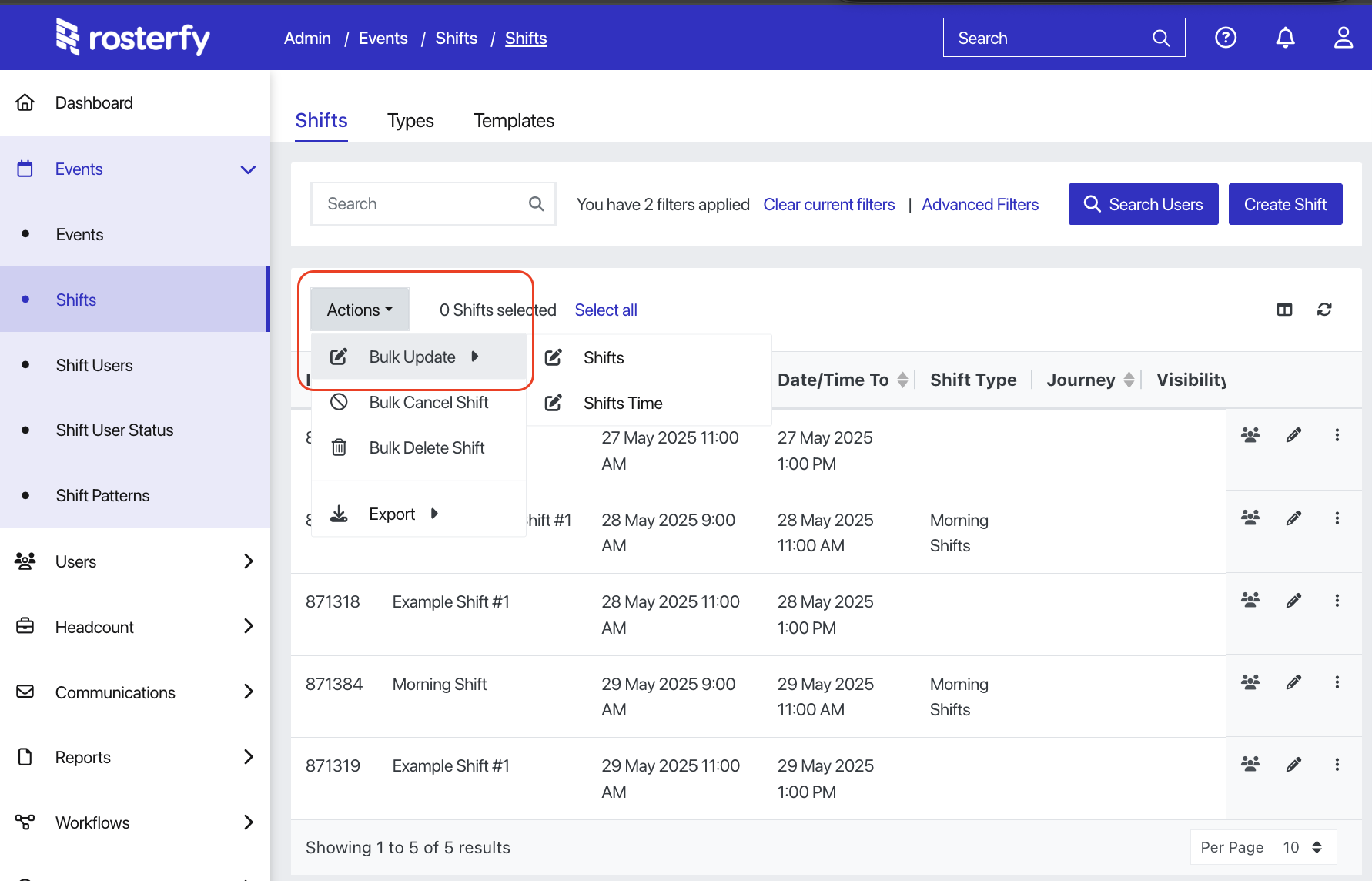The image size is (1372, 881).
Task: Open the underlined Shifts breadcrumb
Action: (x=526, y=38)
